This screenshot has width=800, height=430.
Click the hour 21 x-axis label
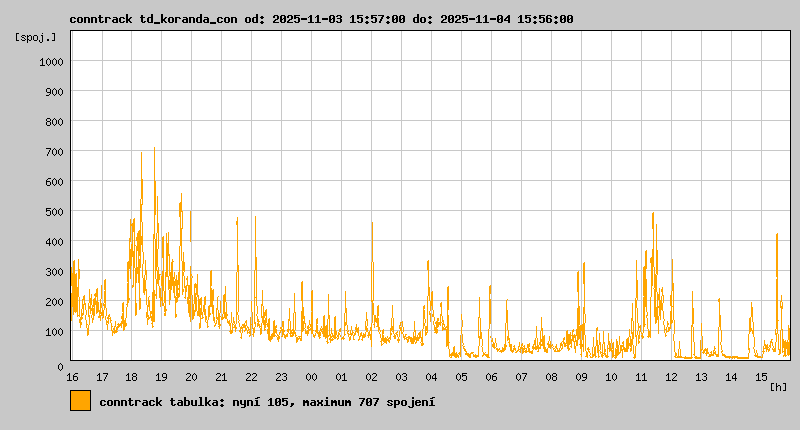click(x=222, y=377)
